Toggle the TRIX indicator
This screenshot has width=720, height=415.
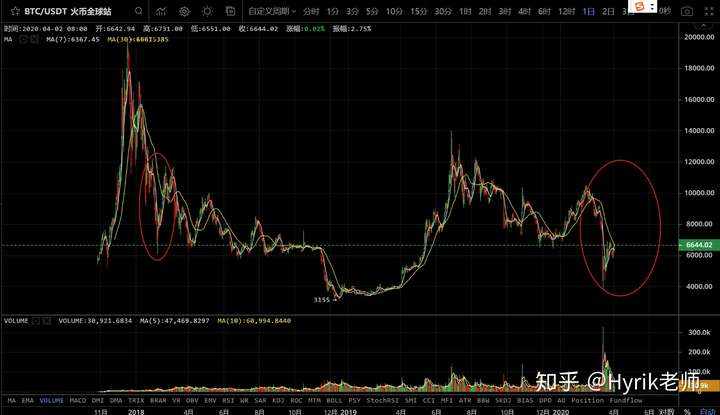136,400
